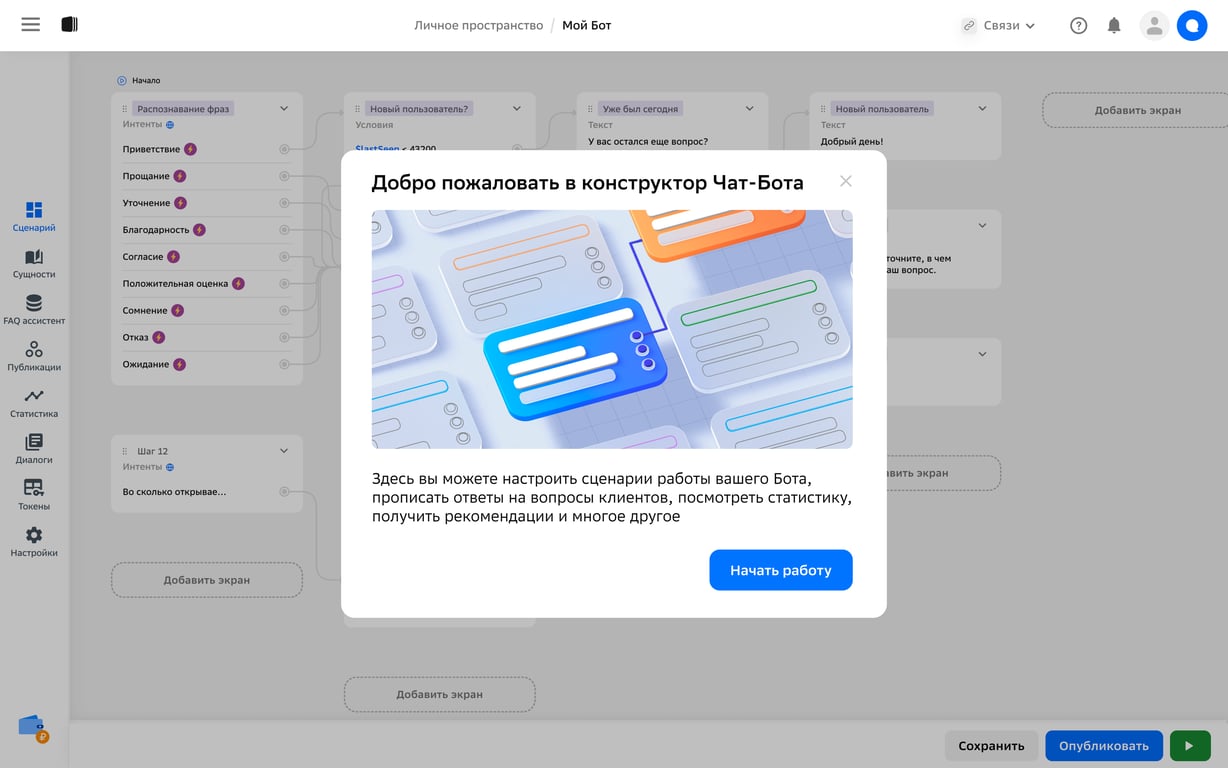This screenshot has width=1228, height=768.
Task: Click lightning icon next to Приветствие
Action: (x=190, y=149)
